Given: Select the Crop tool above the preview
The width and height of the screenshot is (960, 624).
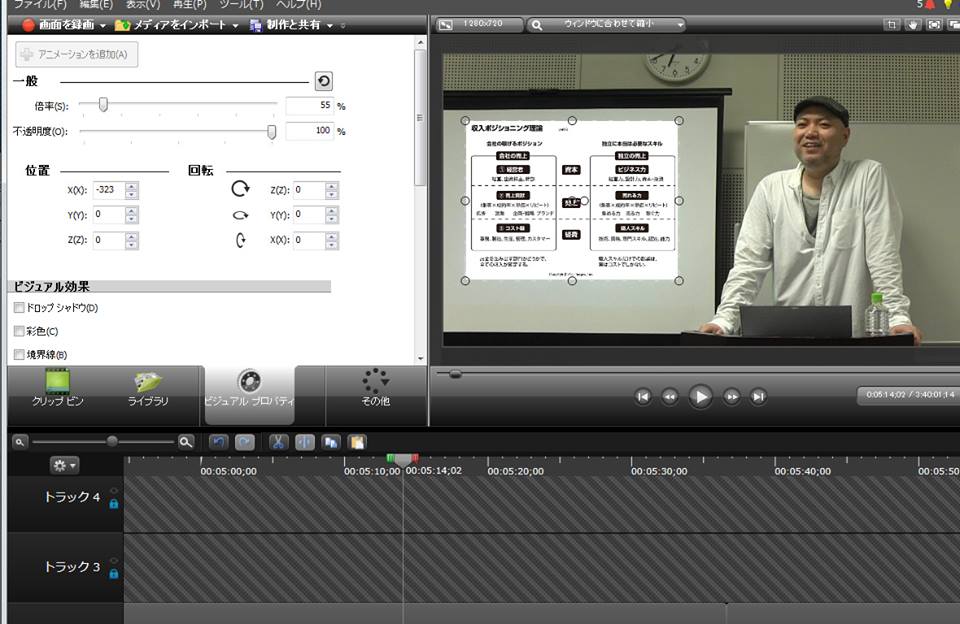Looking at the screenshot, I should pos(890,24).
